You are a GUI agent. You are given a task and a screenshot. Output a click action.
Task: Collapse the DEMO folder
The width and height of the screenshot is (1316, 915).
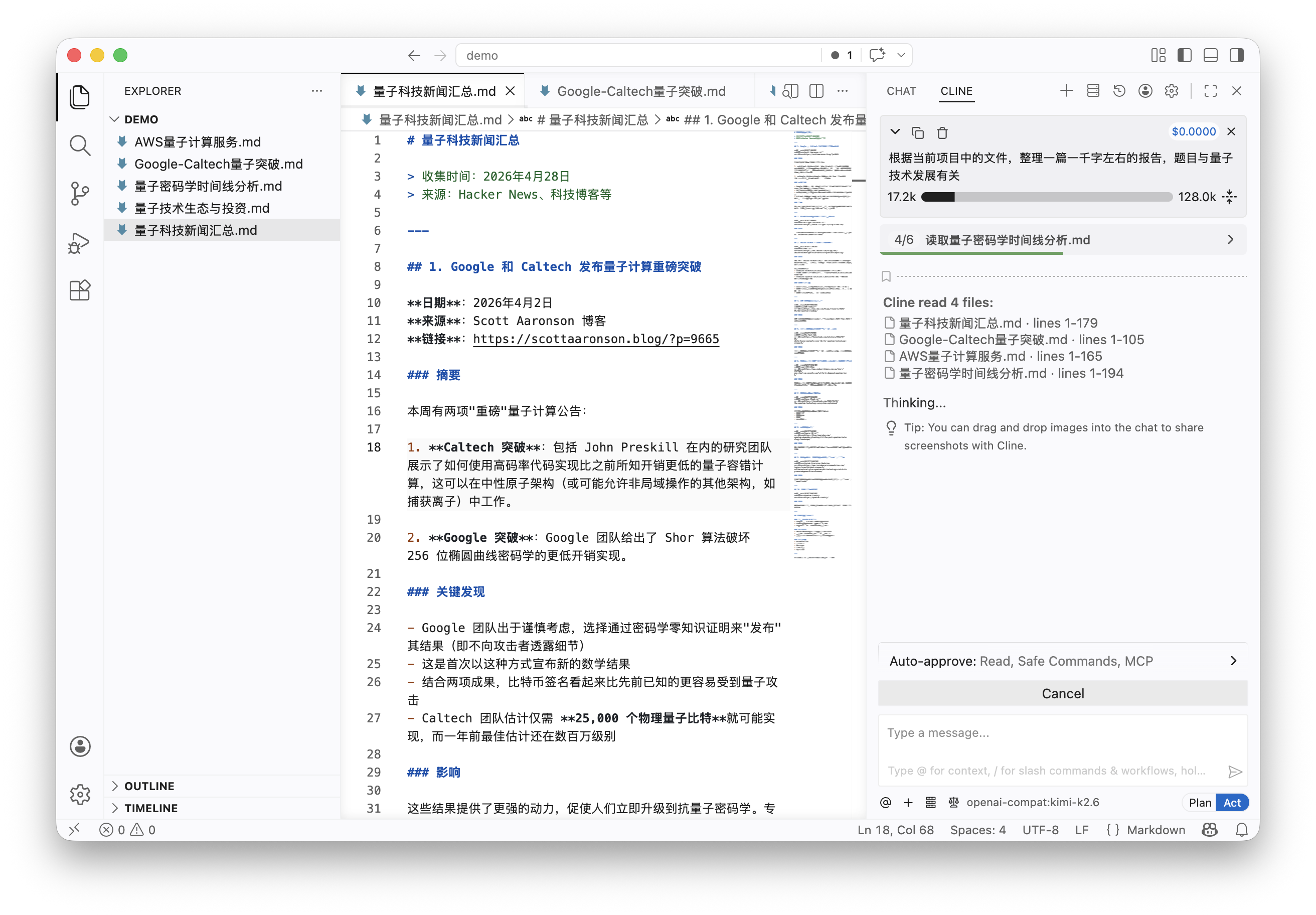pos(115,119)
